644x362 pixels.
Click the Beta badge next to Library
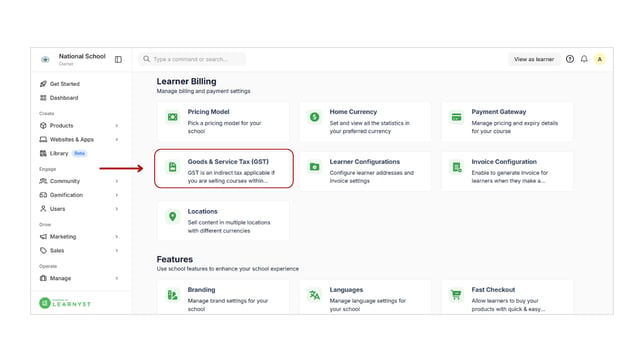coord(80,153)
